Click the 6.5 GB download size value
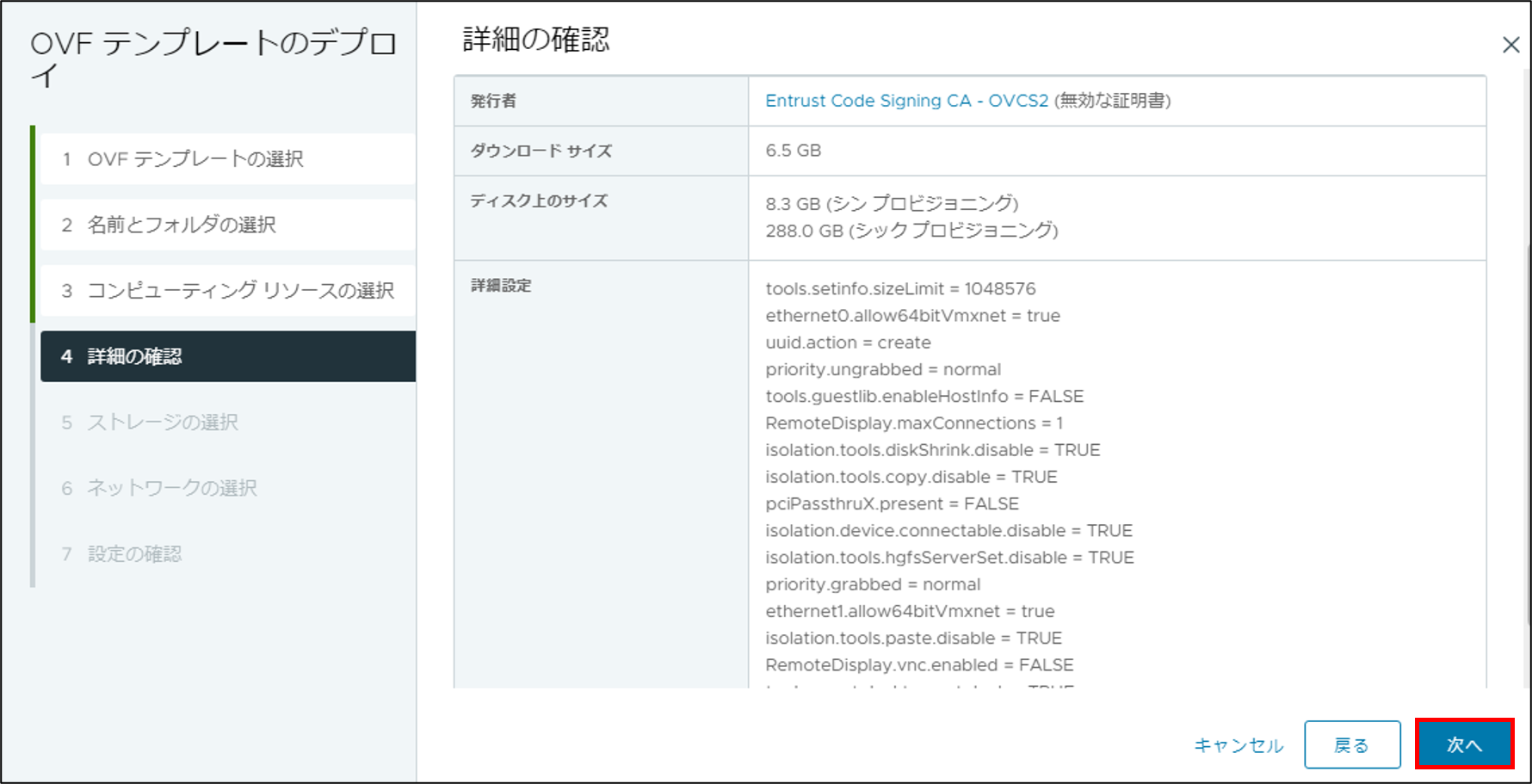Screen dimensions: 1532x784 [x=794, y=151]
